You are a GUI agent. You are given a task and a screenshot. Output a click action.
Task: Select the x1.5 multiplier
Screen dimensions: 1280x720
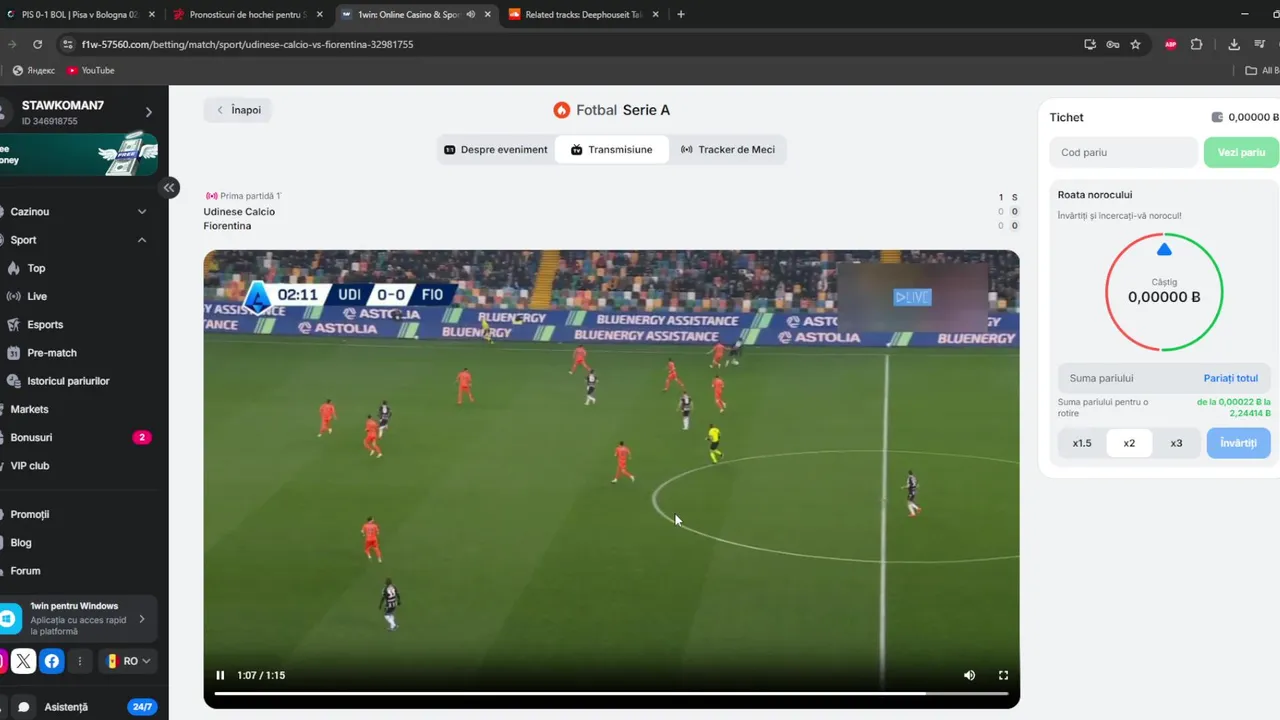tap(1082, 443)
